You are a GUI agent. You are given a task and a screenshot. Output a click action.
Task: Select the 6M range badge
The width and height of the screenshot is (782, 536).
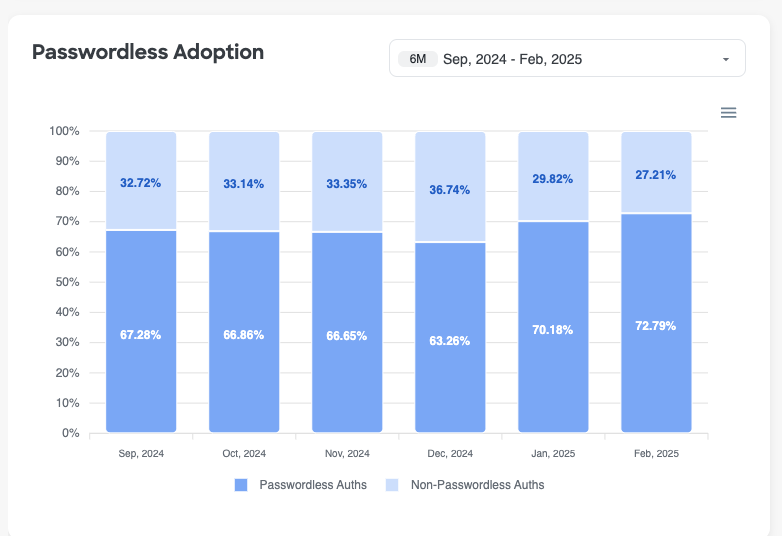[417, 59]
